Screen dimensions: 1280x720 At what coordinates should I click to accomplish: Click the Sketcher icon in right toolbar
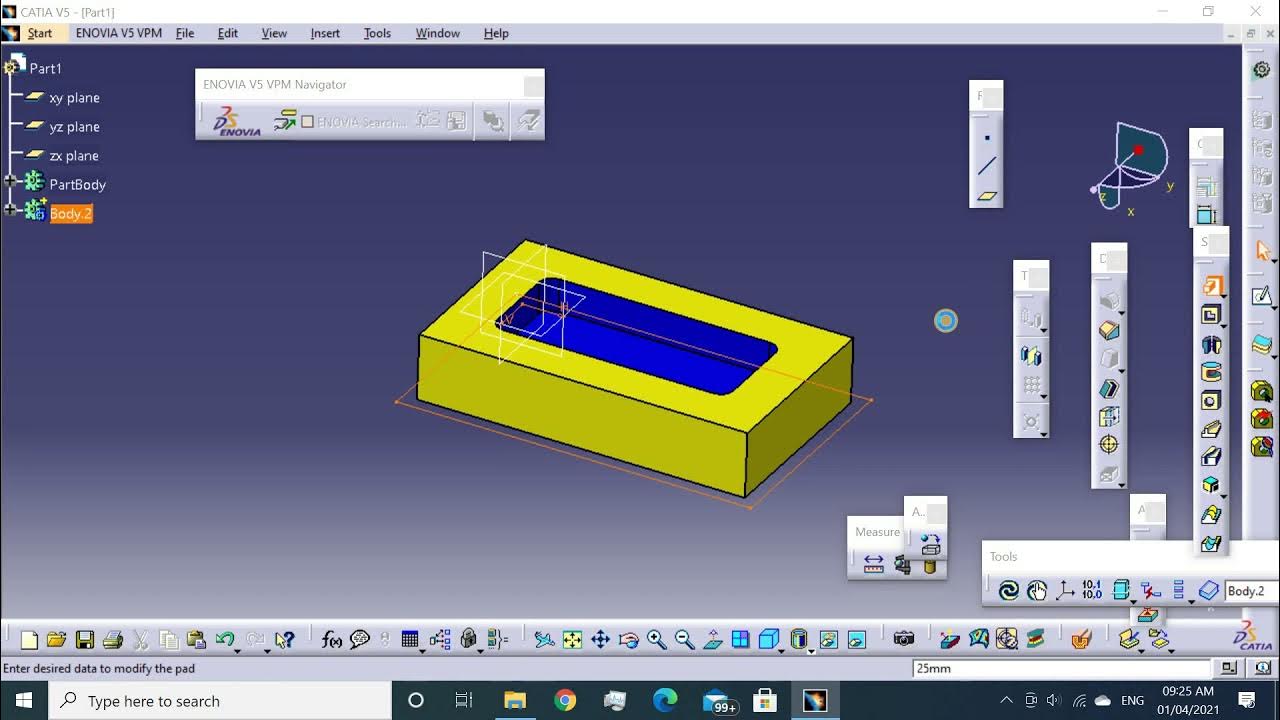[x=1262, y=295]
